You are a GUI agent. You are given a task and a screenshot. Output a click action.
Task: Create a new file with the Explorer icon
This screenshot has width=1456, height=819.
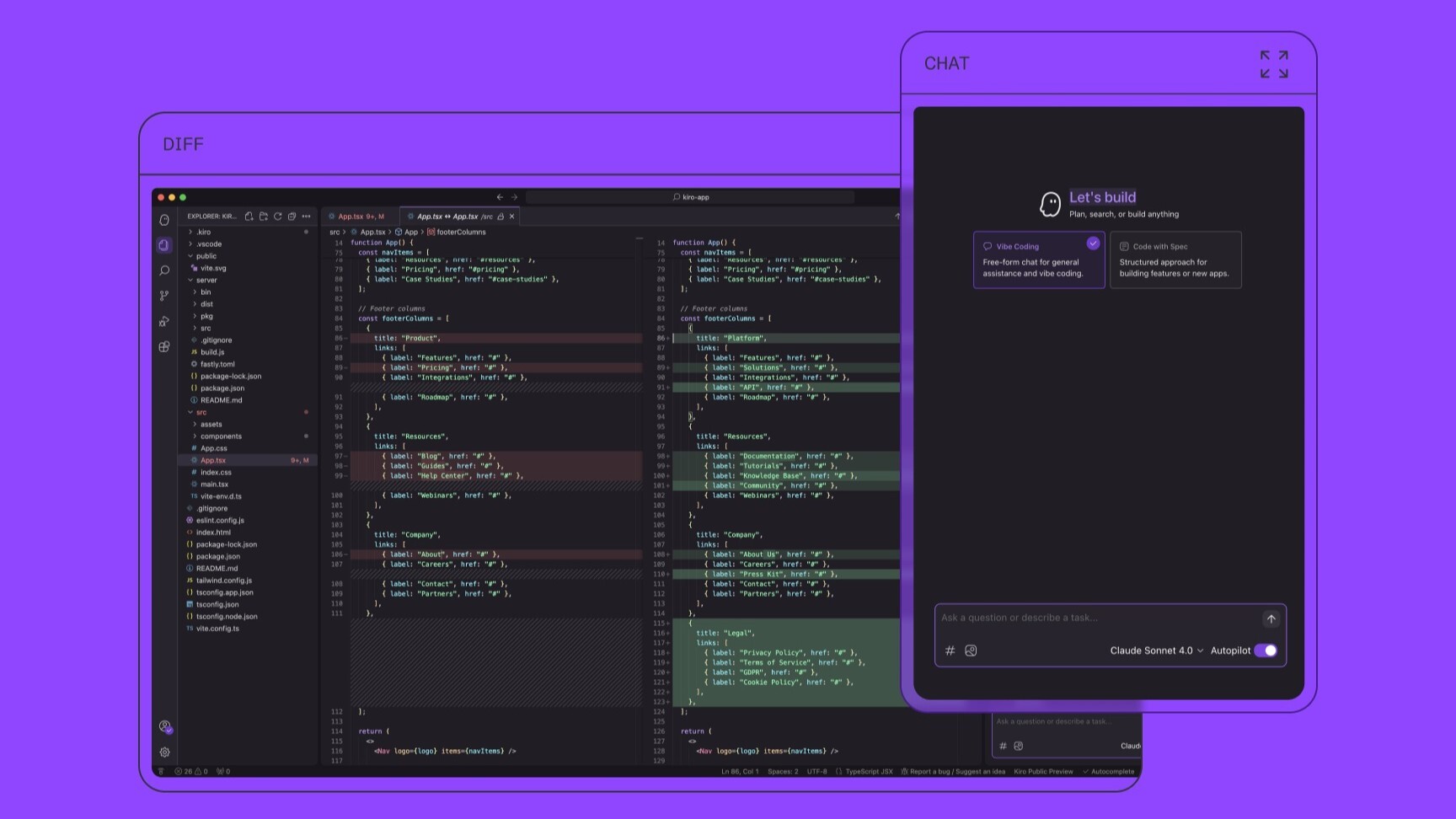(249, 217)
